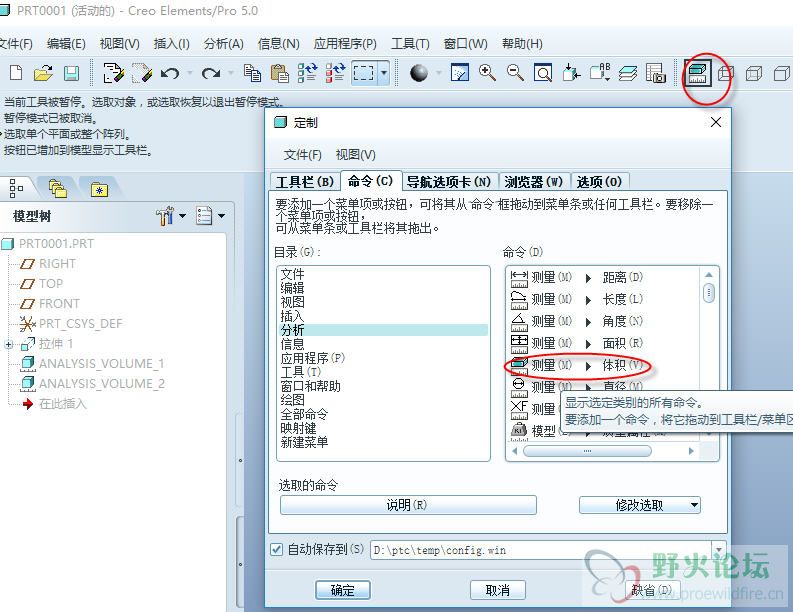The height and width of the screenshot is (612, 793).
Task: Open file with folder icon
Action: click(43, 73)
